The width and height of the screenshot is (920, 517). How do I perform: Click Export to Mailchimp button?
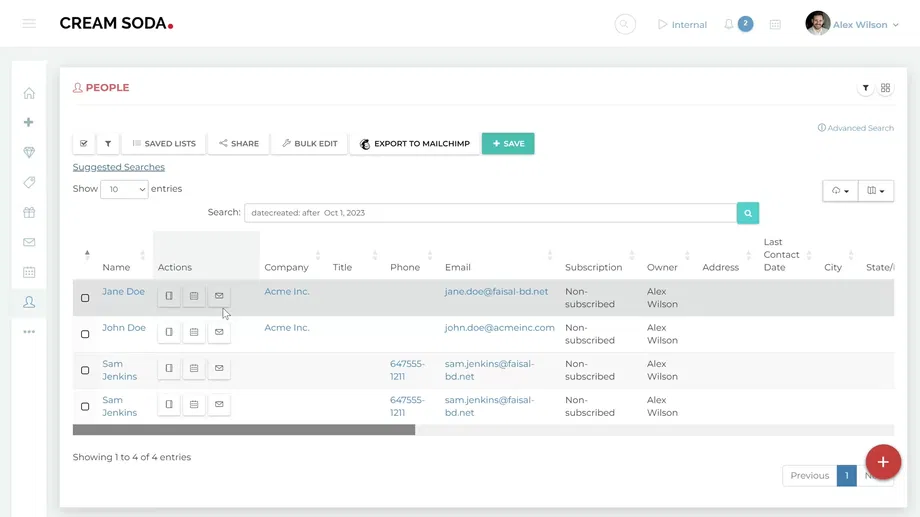pyautogui.click(x=414, y=144)
